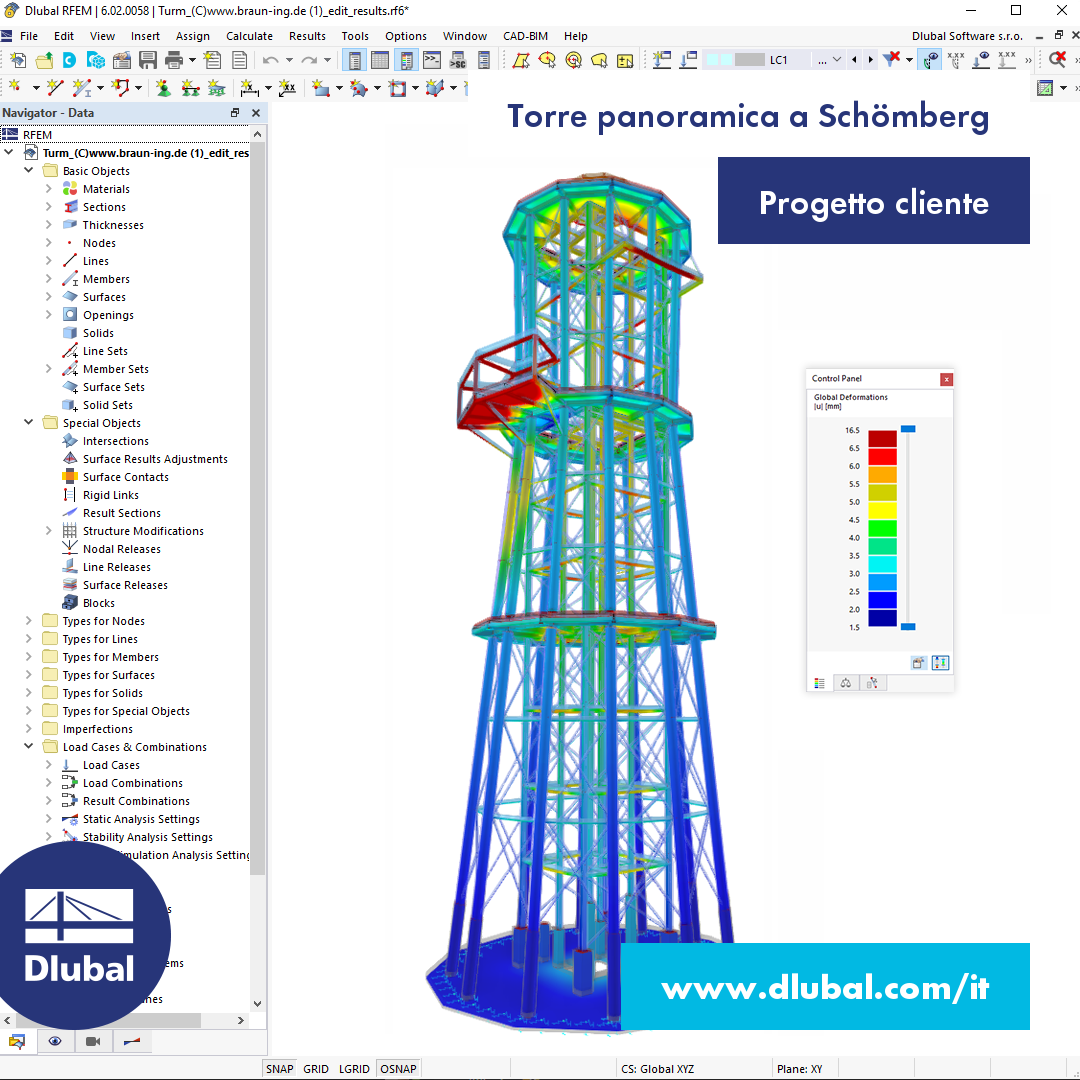Toggle LGRID in the status bar
Viewport: 1080px width, 1080px height.
[354, 1068]
